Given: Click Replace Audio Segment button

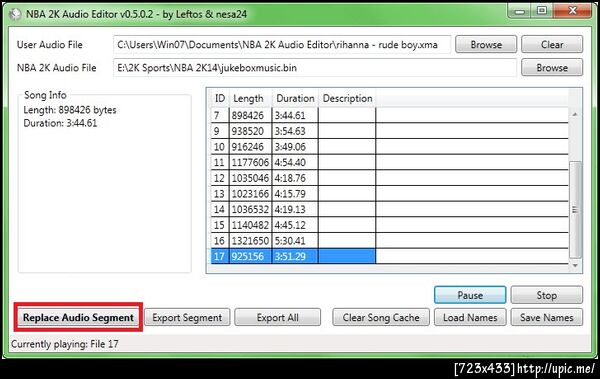Looking at the screenshot, I should coord(78,317).
